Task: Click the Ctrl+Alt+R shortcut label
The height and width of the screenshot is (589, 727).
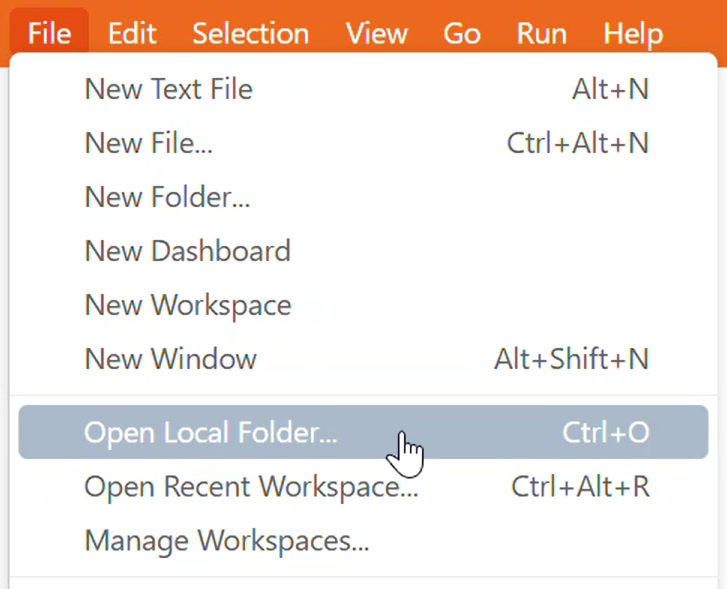Action: [580, 487]
